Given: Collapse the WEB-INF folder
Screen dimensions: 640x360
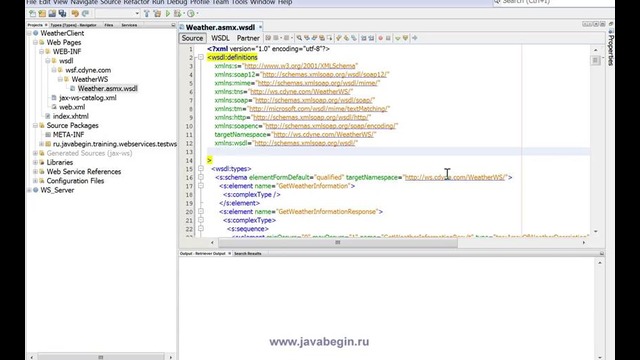Looking at the screenshot, I should 41,51.
